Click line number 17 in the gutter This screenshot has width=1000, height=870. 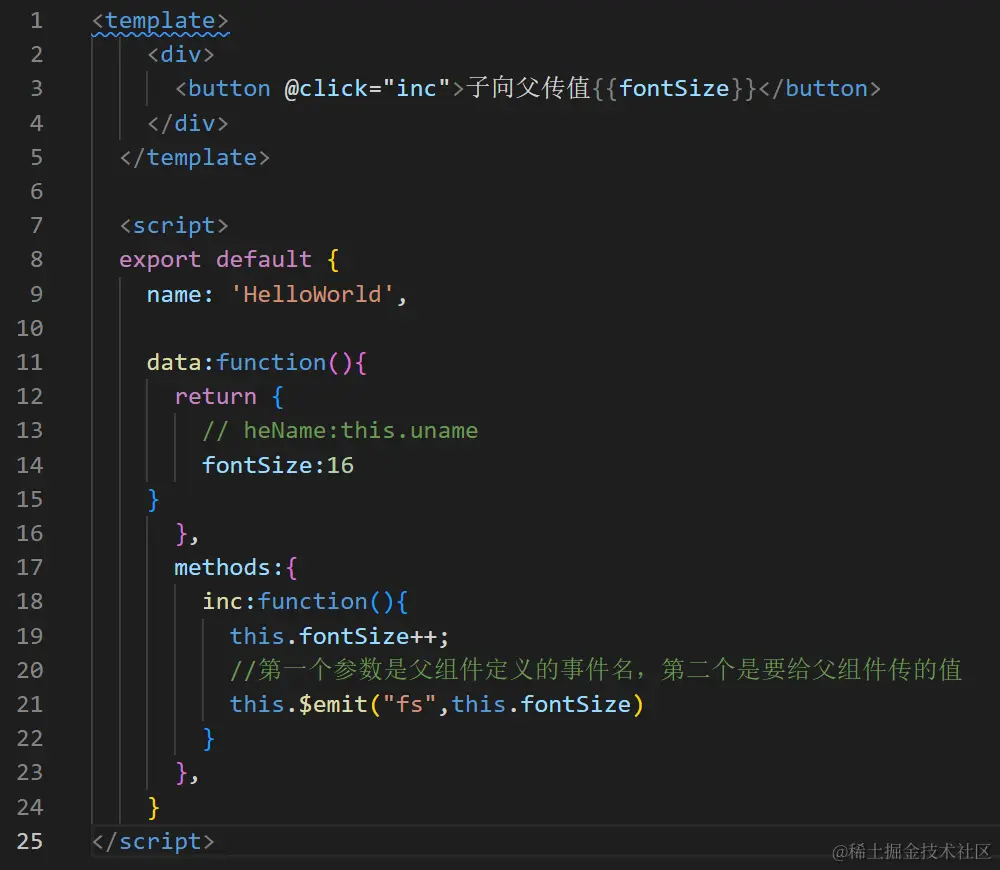click(29, 567)
